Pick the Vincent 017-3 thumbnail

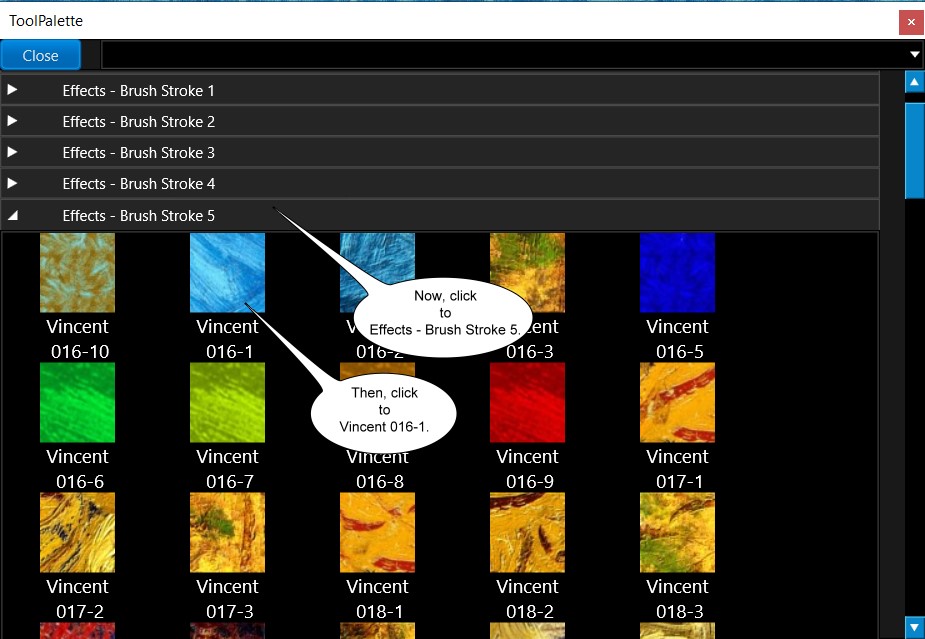[x=227, y=532]
